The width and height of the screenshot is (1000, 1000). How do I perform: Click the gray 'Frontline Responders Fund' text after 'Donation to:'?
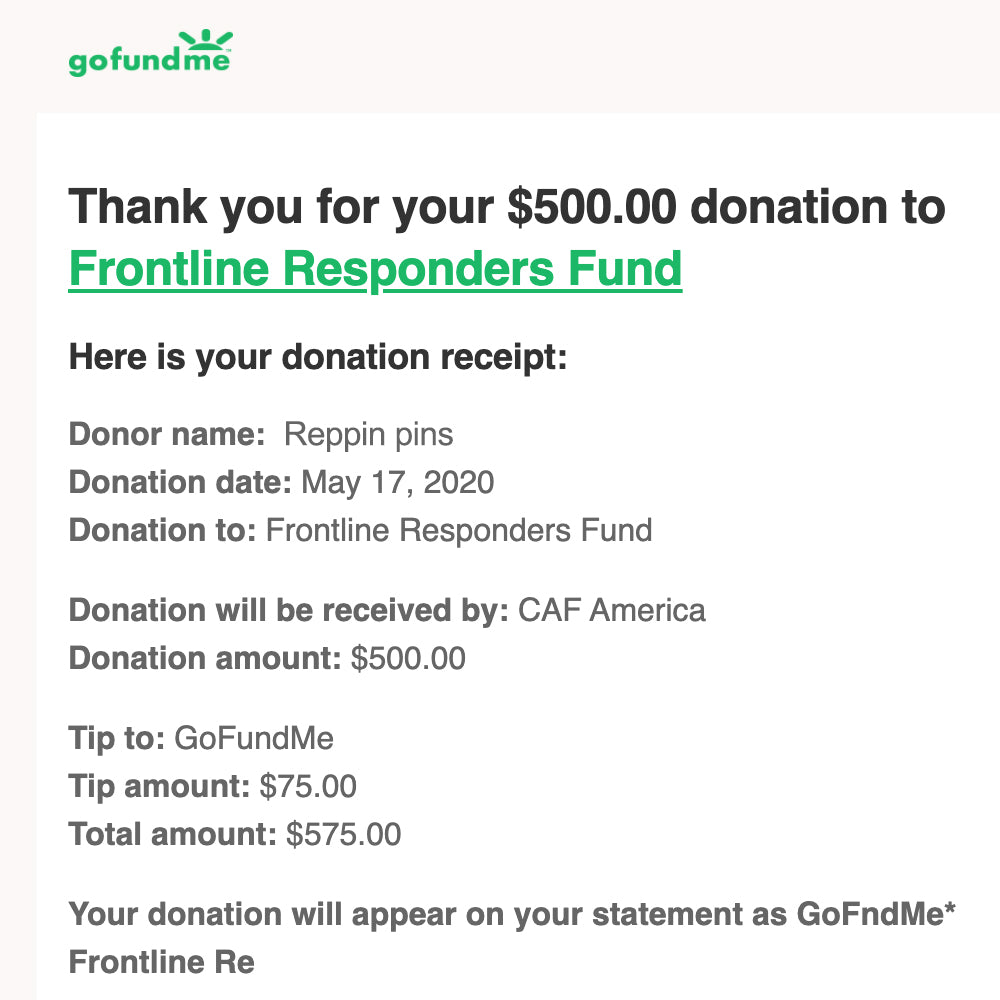tap(459, 530)
